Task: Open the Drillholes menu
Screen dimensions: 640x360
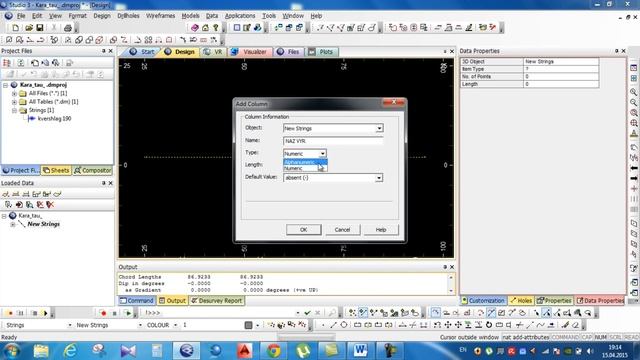Action: [x=128, y=16]
